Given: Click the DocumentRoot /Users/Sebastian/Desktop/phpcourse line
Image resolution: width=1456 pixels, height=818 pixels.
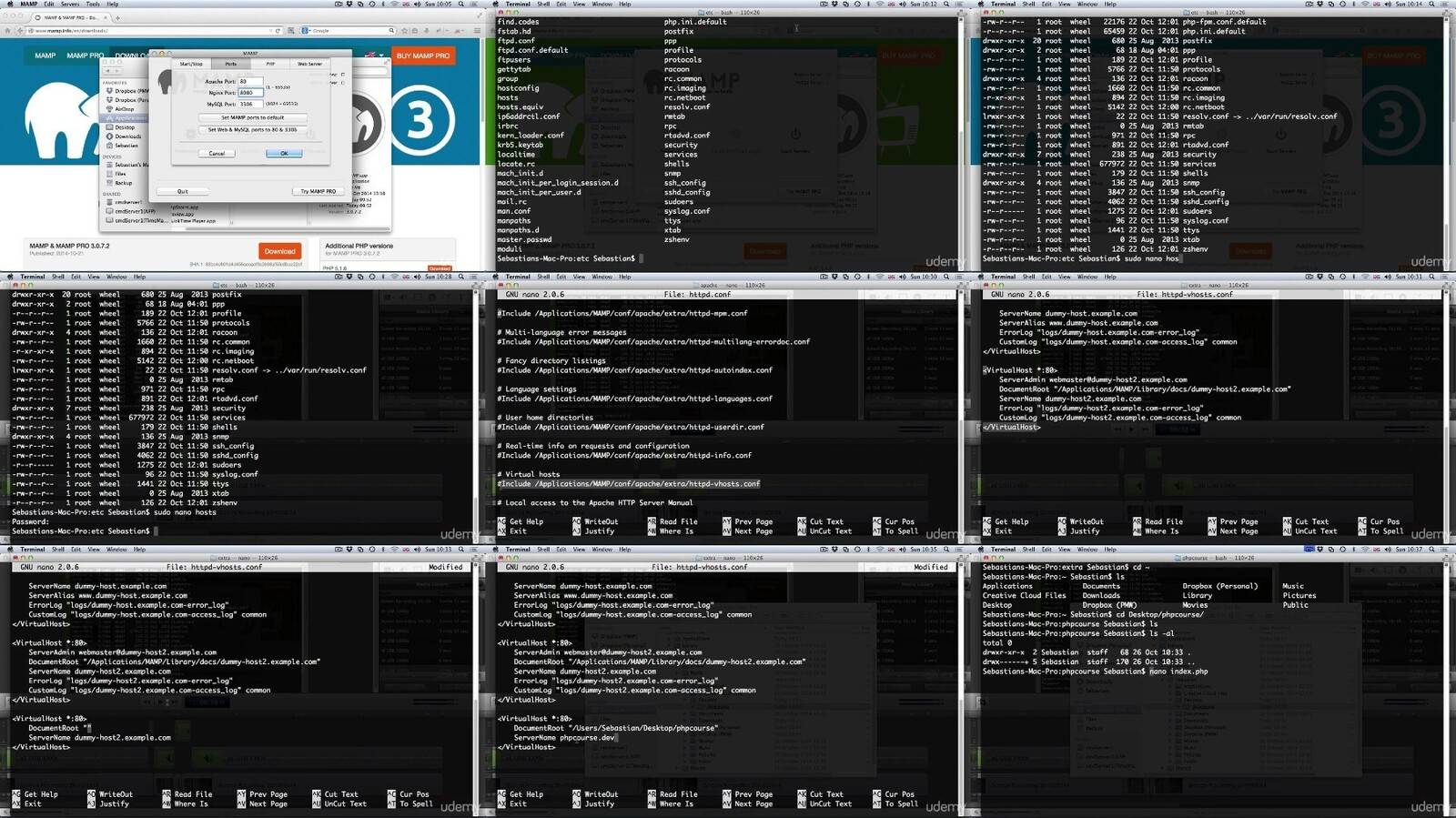Looking at the screenshot, I should (x=615, y=728).
